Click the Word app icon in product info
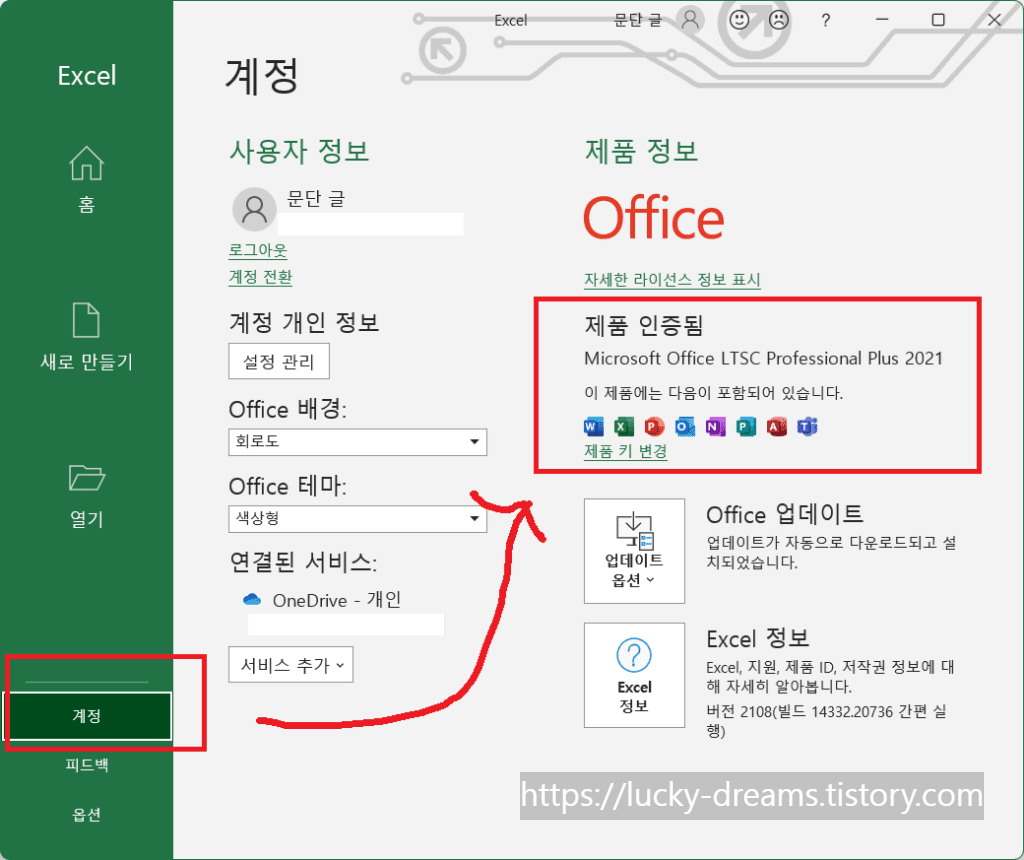Screen dimensions: 1024x860 [593, 426]
